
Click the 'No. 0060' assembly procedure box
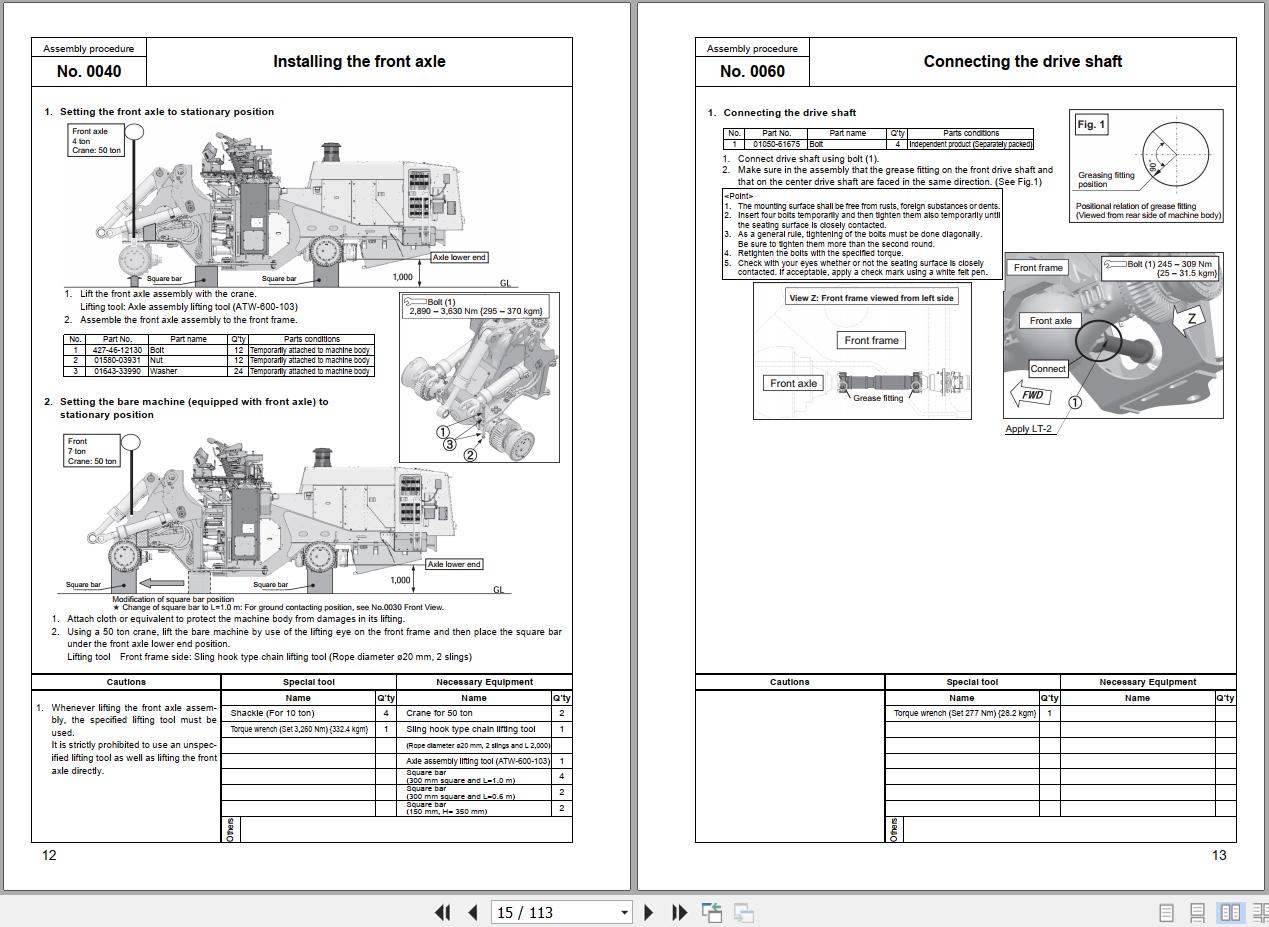752,71
